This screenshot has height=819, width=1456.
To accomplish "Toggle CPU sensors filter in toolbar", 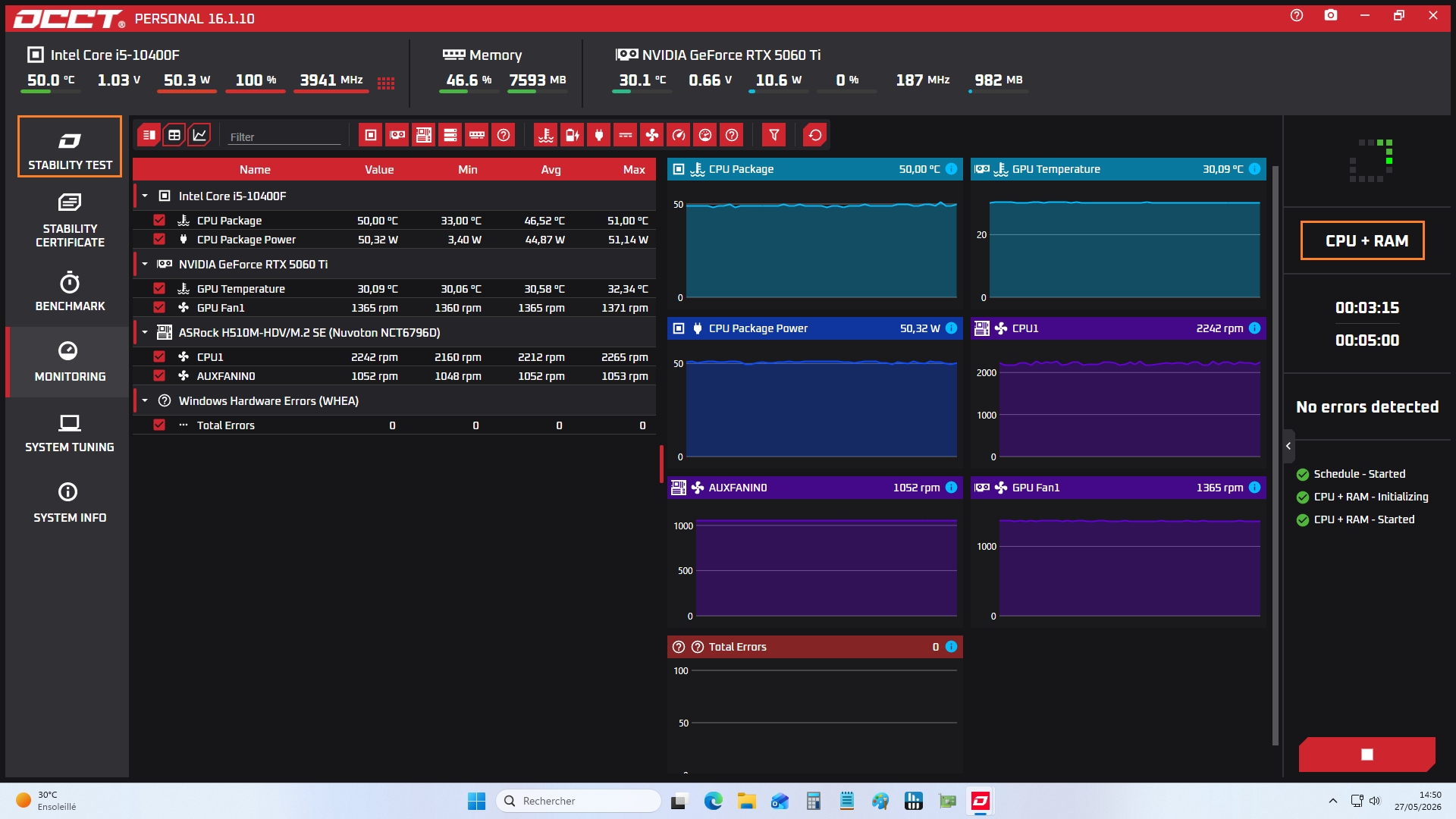I will (371, 135).
